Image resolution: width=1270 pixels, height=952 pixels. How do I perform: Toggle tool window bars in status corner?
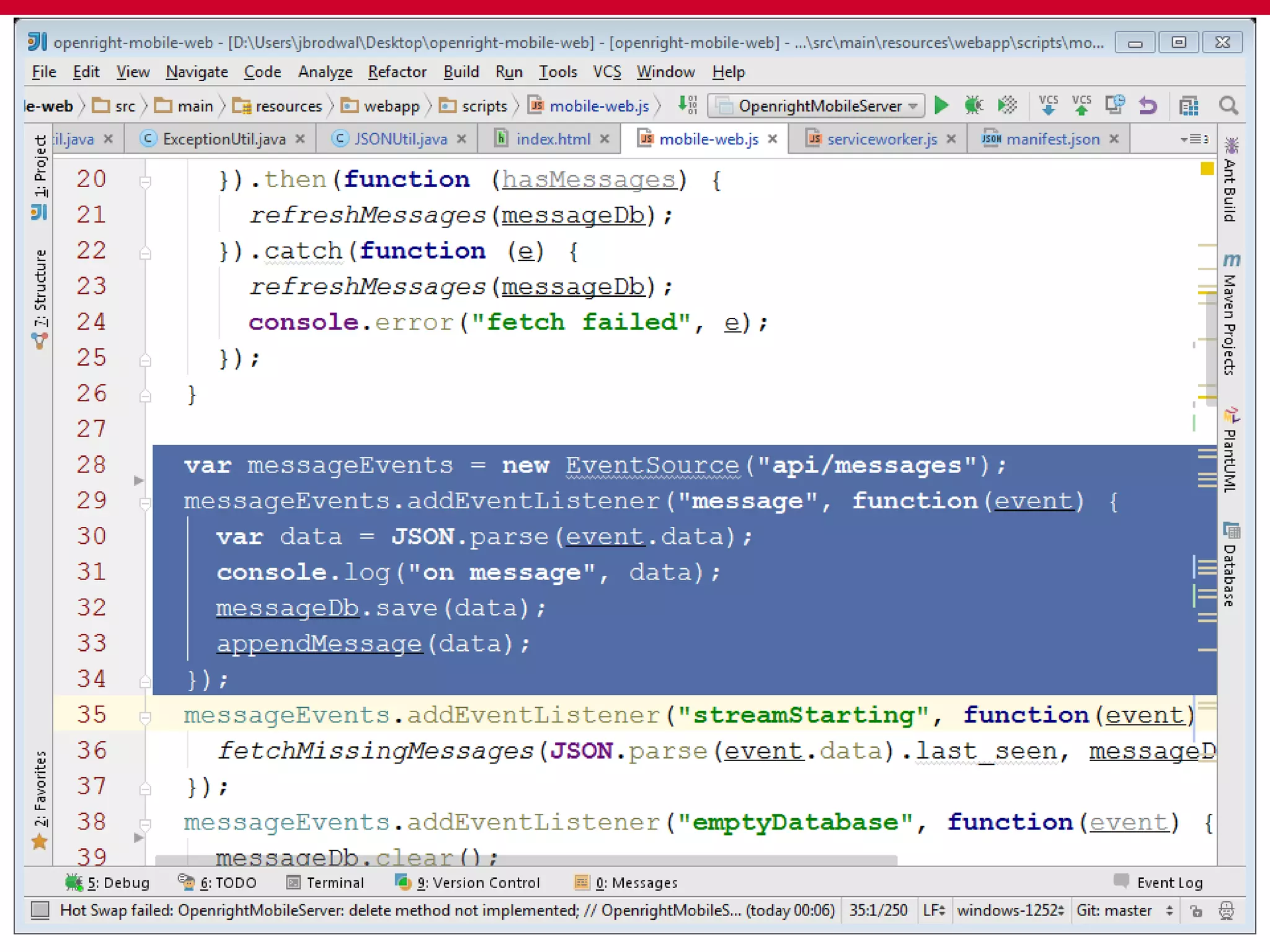pyautogui.click(x=40, y=910)
